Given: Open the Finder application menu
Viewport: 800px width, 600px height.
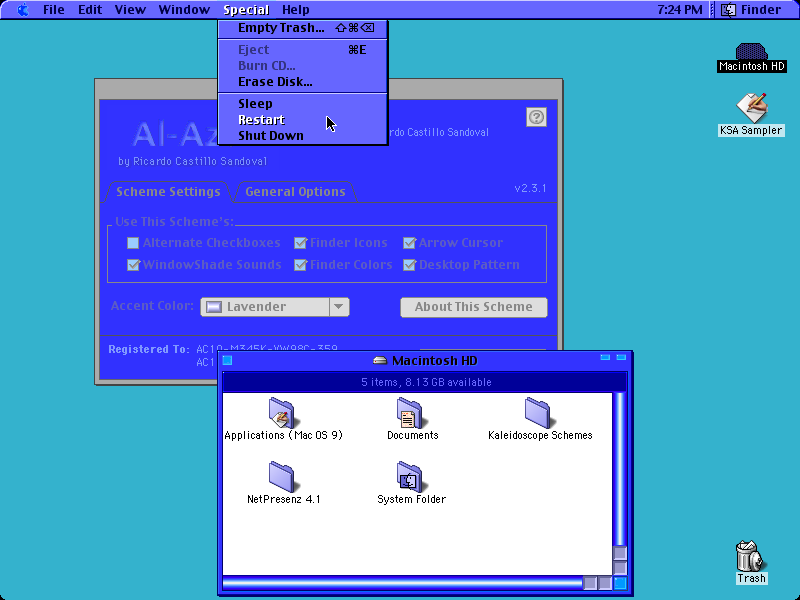Looking at the screenshot, I should (x=753, y=10).
